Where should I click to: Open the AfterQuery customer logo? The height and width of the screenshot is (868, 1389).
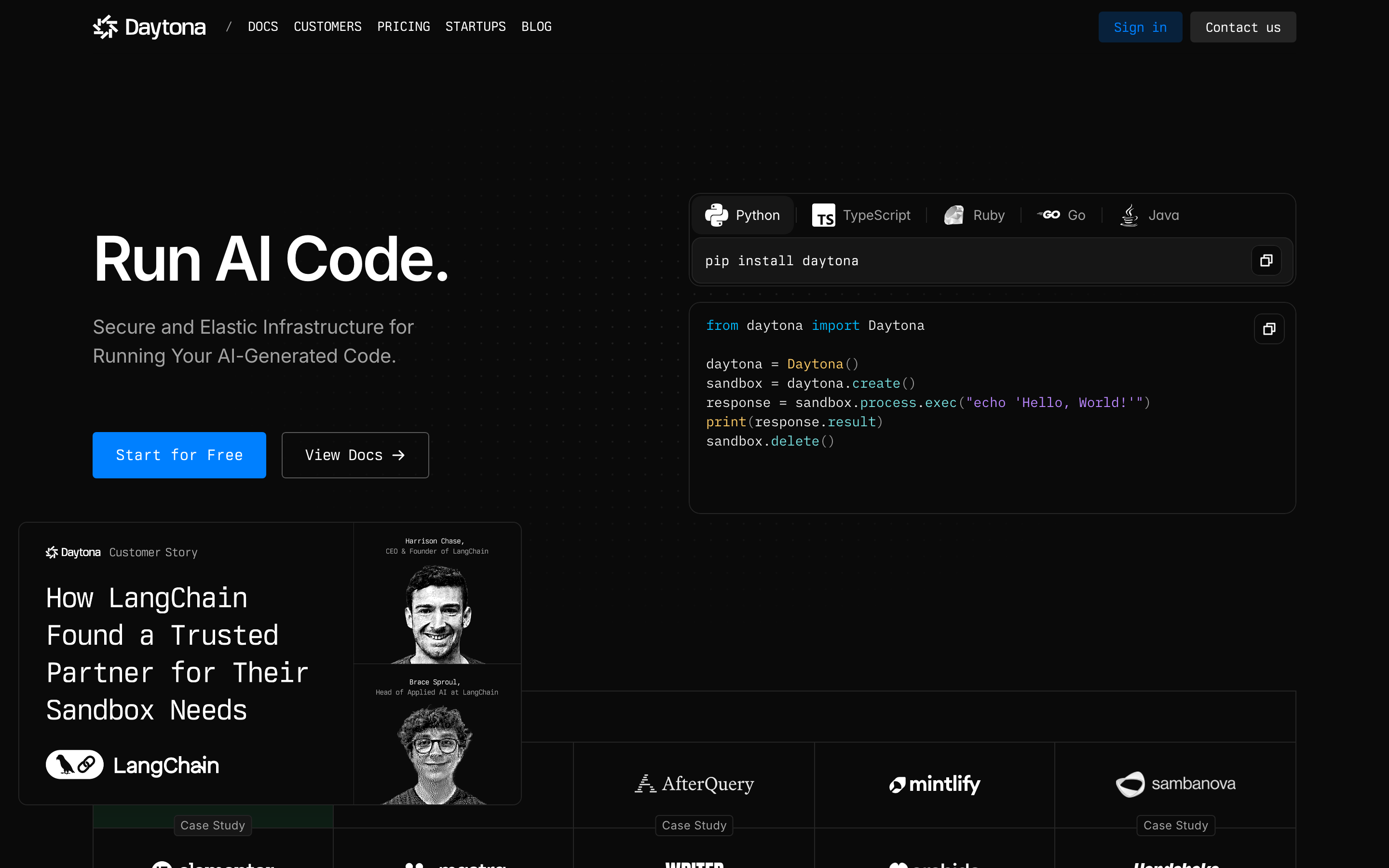(694, 784)
